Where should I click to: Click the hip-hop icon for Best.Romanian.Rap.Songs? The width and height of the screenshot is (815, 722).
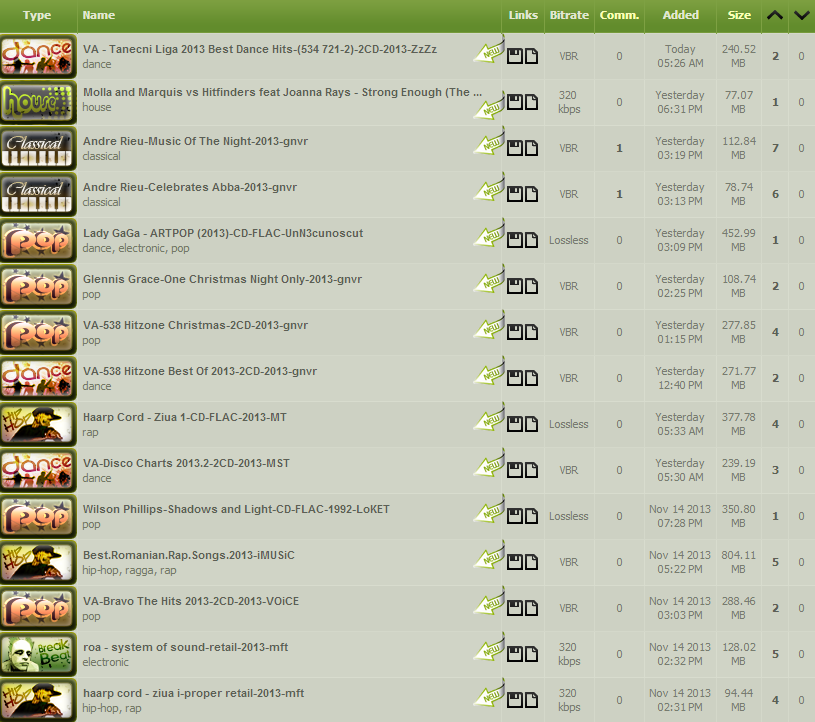[x=37, y=562]
